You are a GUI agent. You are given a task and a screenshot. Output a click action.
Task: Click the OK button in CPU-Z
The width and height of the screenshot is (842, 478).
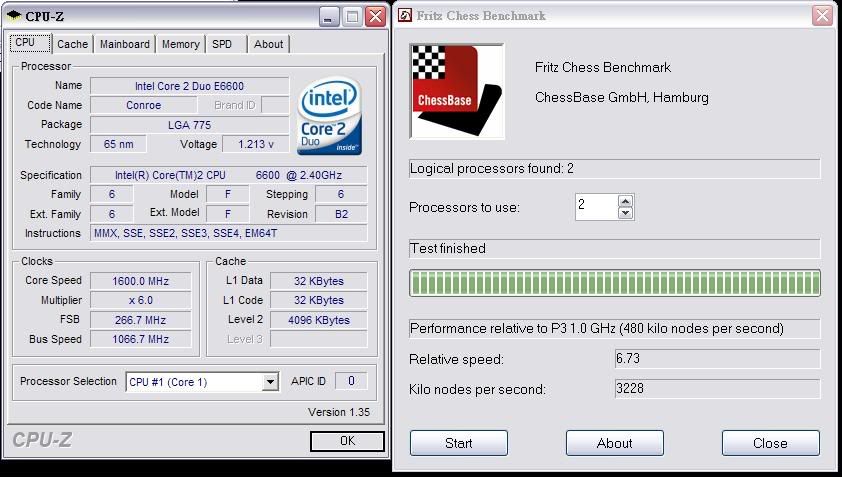point(347,441)
